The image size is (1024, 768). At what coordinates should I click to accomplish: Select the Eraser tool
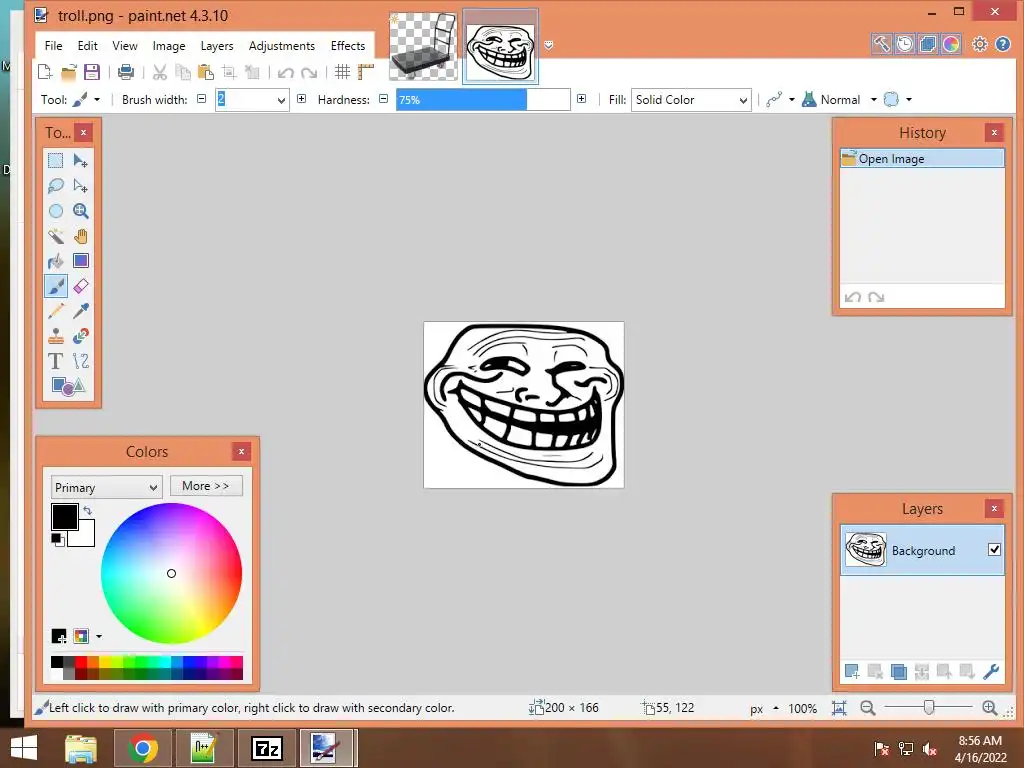tap(81, 286)
